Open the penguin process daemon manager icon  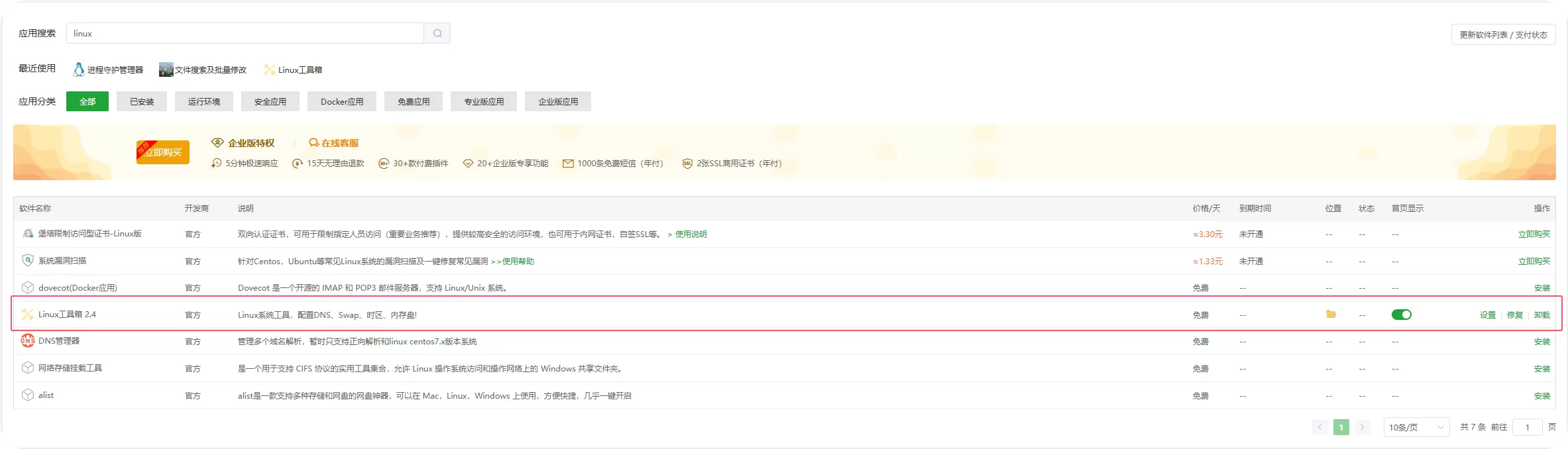(x=79, y=70)
